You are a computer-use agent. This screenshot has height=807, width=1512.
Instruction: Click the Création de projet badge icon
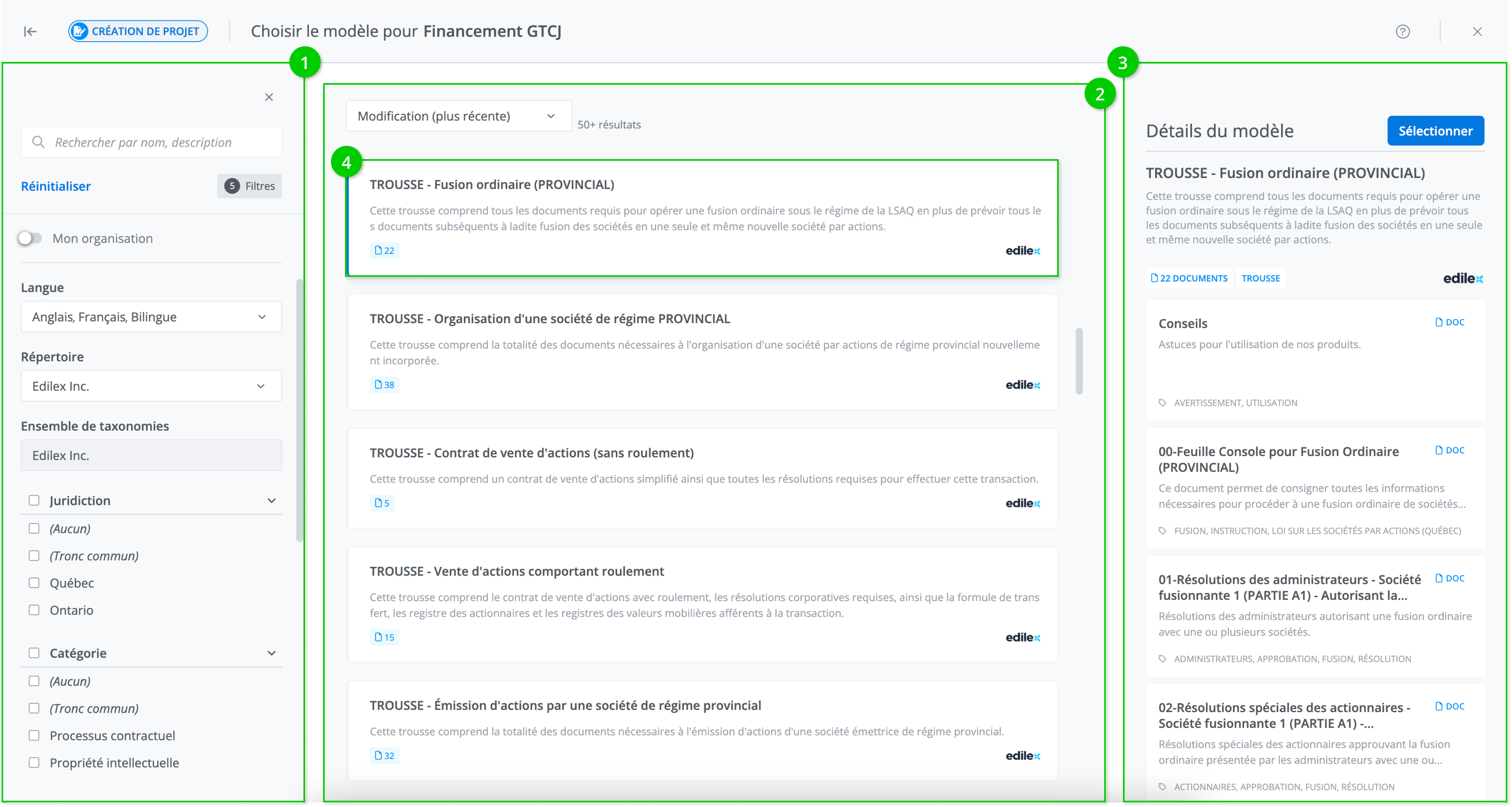pos(80,32)
